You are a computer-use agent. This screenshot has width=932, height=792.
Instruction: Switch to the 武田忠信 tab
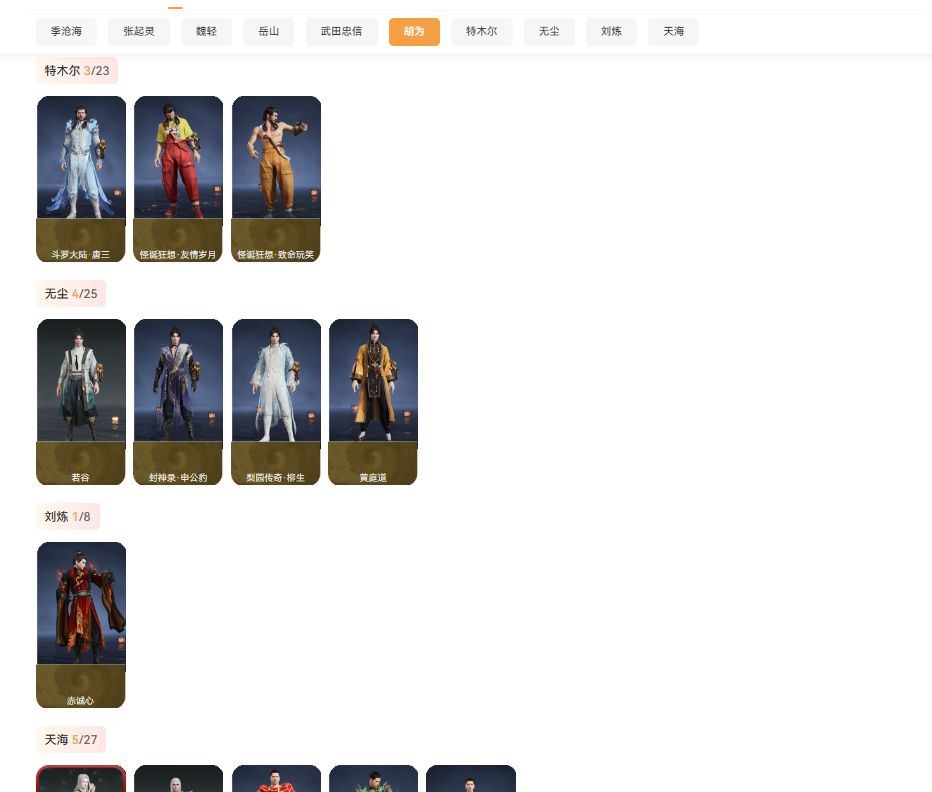click(341, 32)
